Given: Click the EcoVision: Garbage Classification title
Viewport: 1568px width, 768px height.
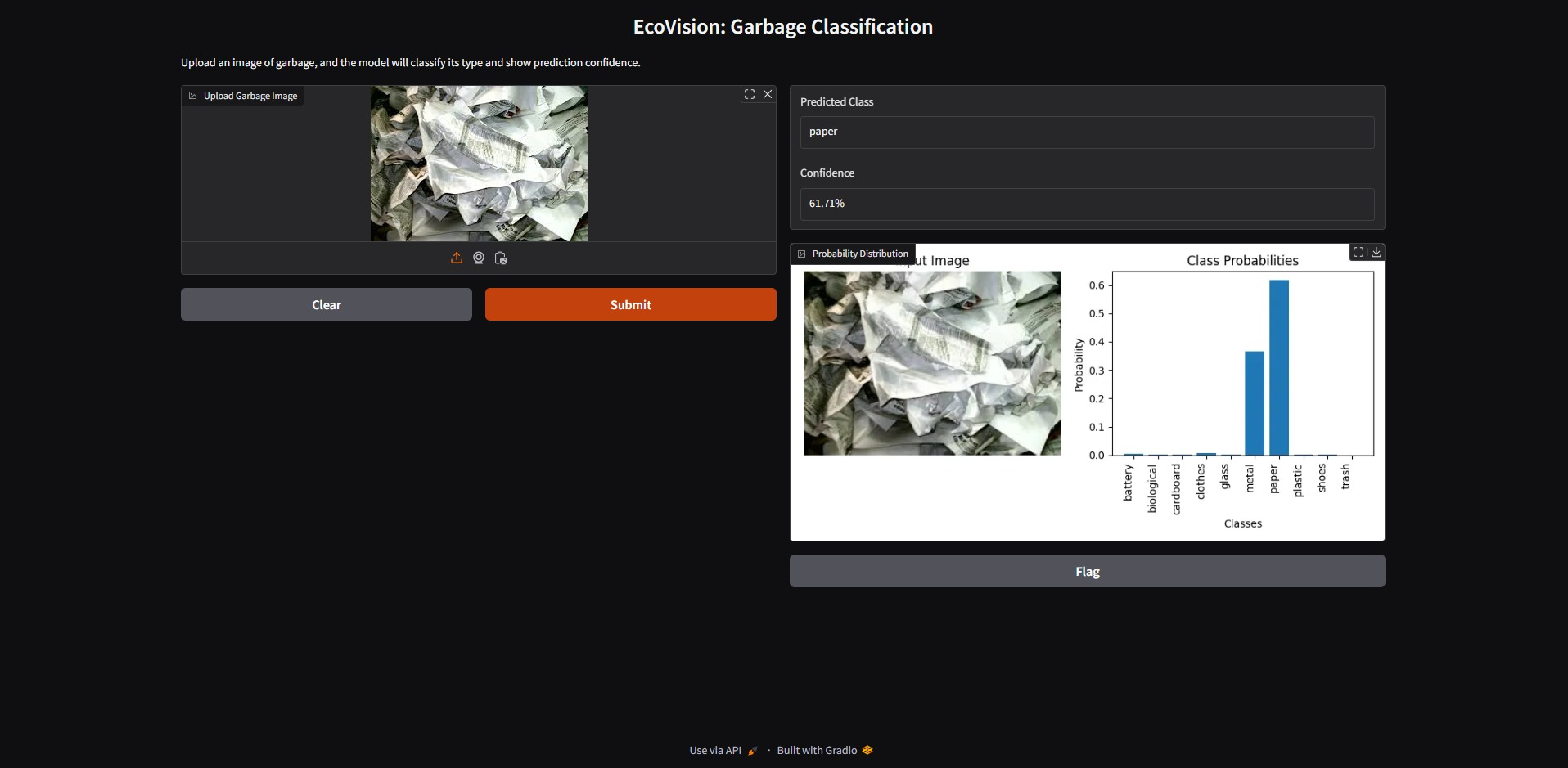Looking at the screenshot, I should point(783,27).
